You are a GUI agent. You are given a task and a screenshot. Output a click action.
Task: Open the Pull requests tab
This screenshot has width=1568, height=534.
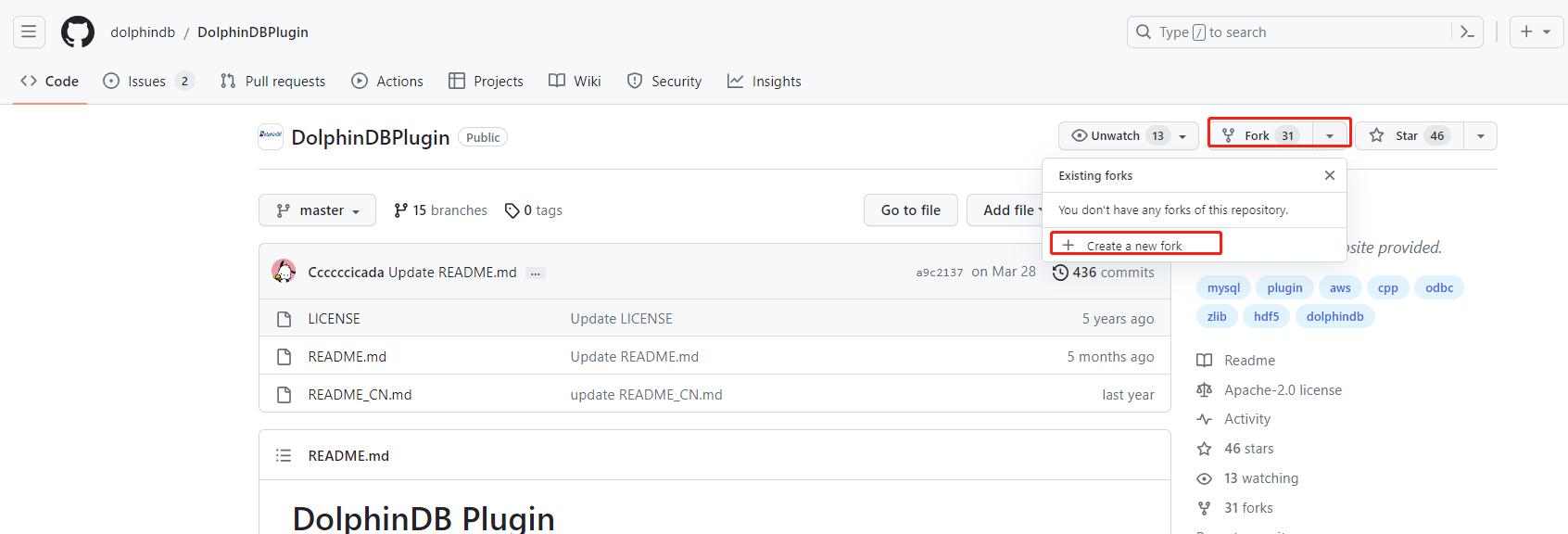pyautogui.click(x=272, y=81)
